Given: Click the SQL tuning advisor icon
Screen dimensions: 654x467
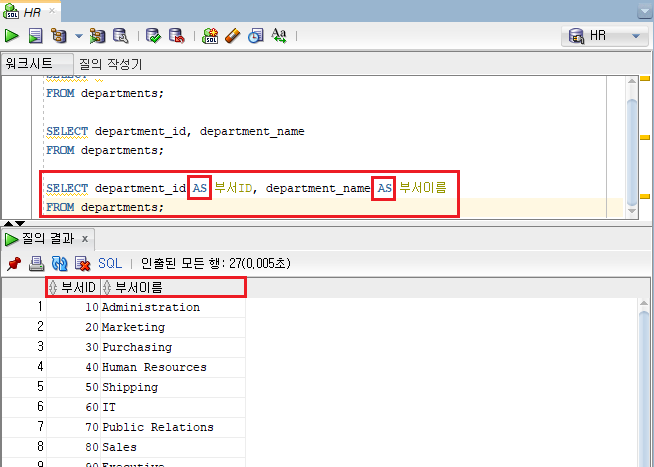Looking at the screenshot, I should click(121, 36).
